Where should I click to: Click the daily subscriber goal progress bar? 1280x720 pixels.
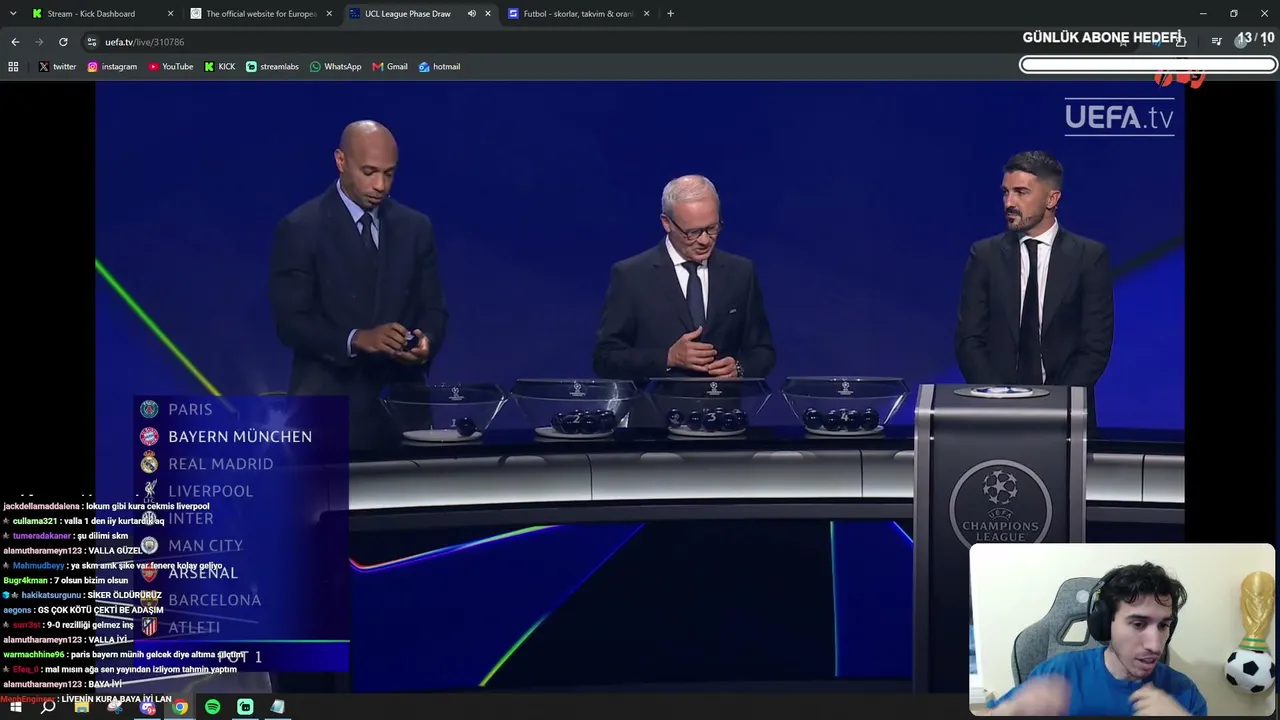[1148, 65]
